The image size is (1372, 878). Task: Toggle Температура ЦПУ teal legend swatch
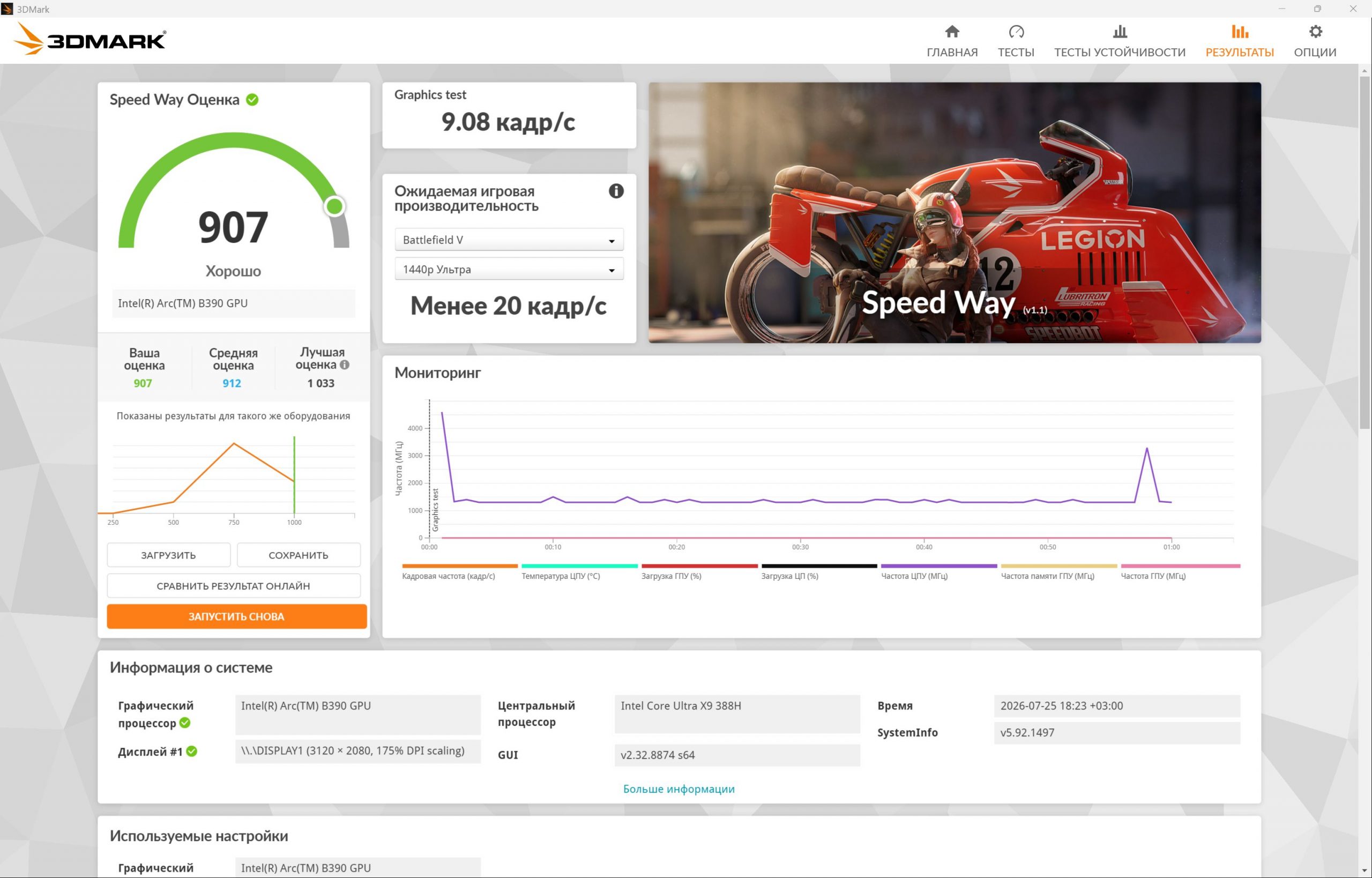(579, 566)
